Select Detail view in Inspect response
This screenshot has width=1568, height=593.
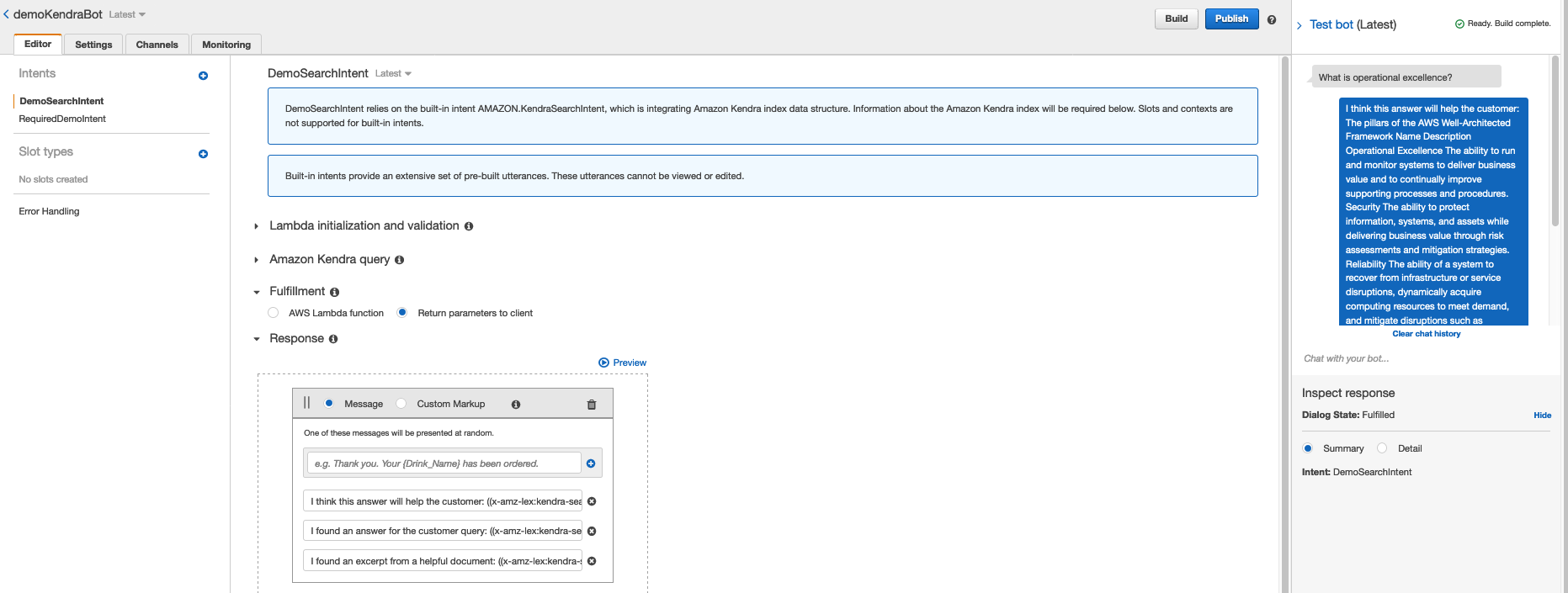tap(1382, 448)
